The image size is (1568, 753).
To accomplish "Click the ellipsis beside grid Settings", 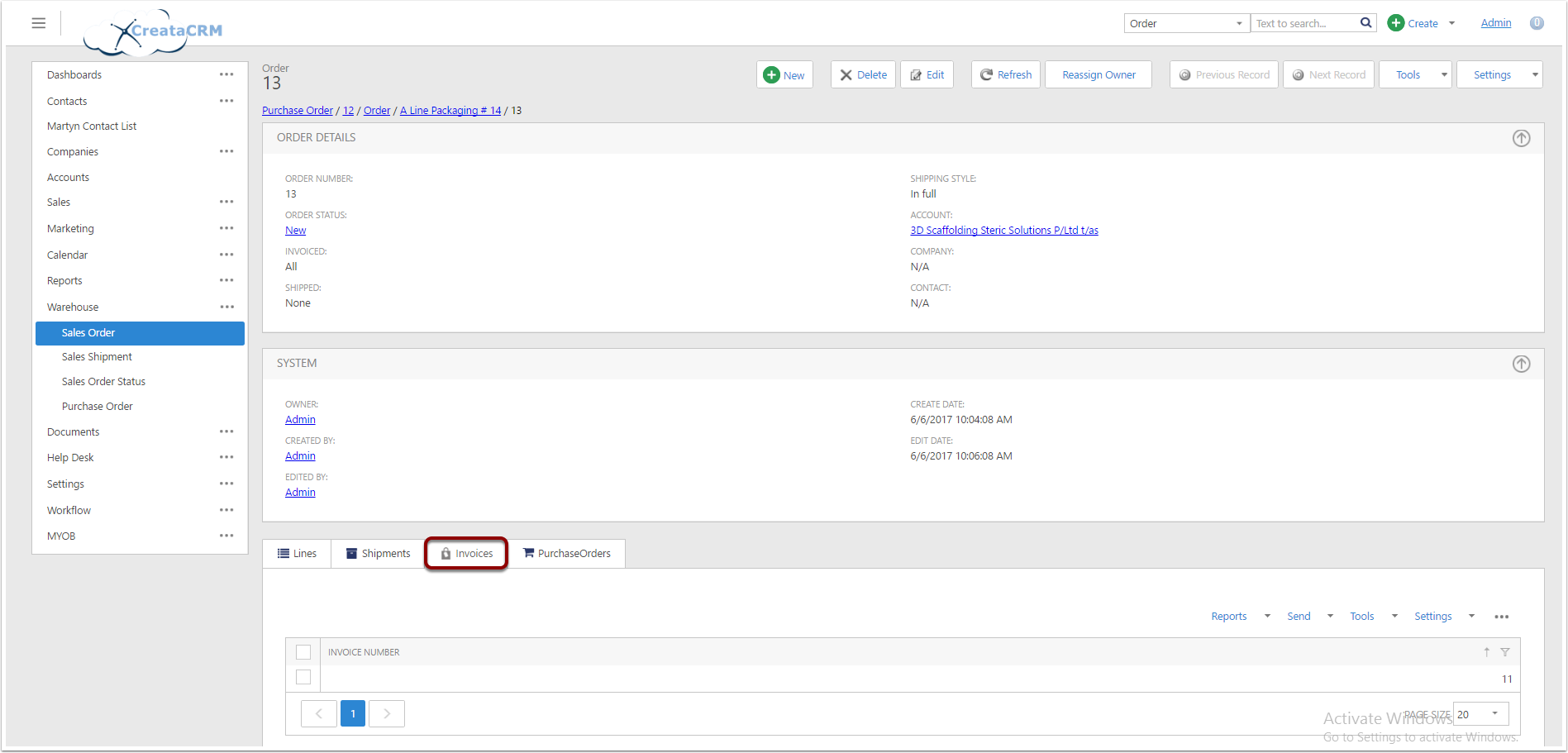I will [1502, 617].
